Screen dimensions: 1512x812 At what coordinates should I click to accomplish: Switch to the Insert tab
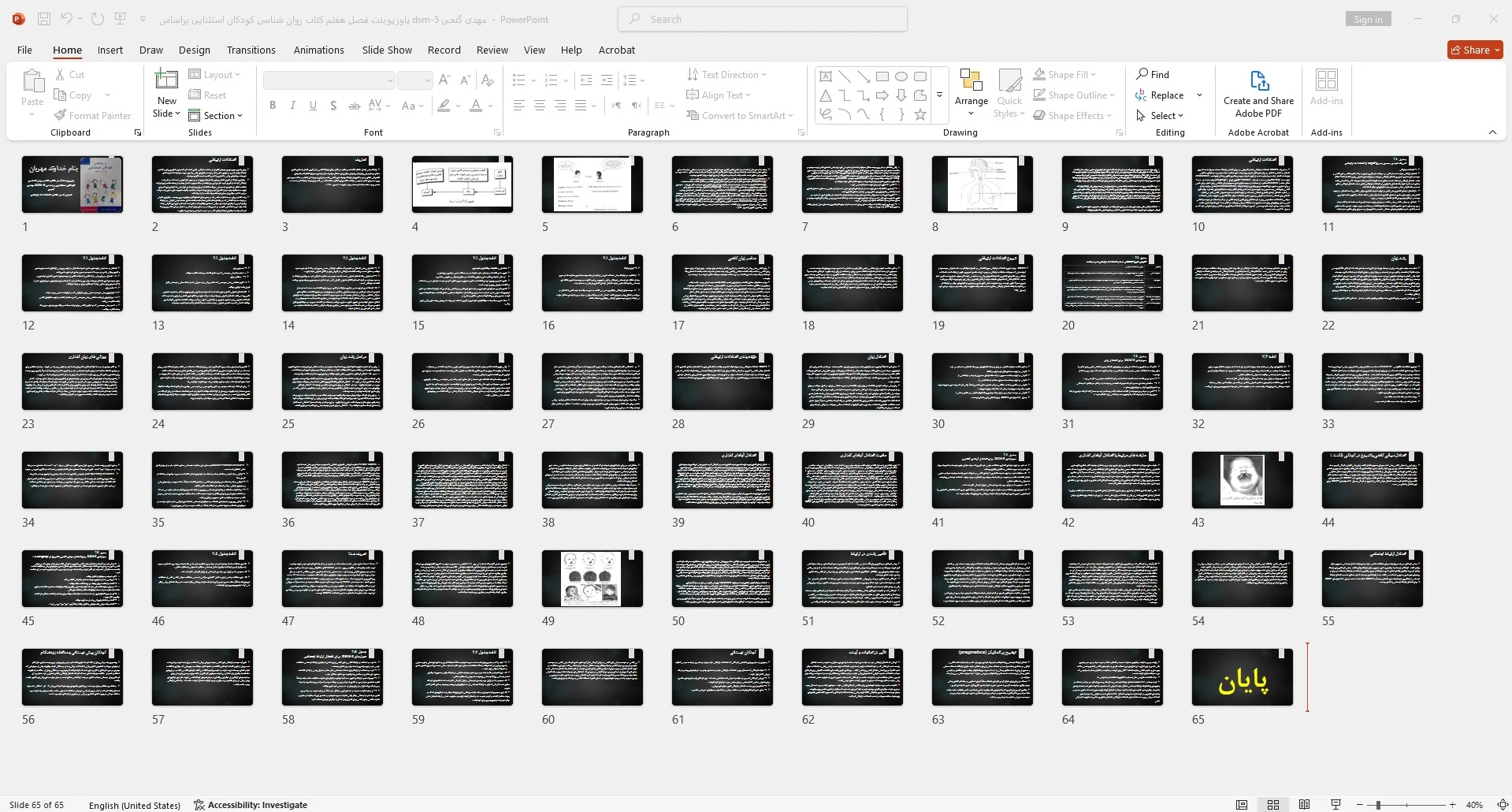tap(110, 50)
